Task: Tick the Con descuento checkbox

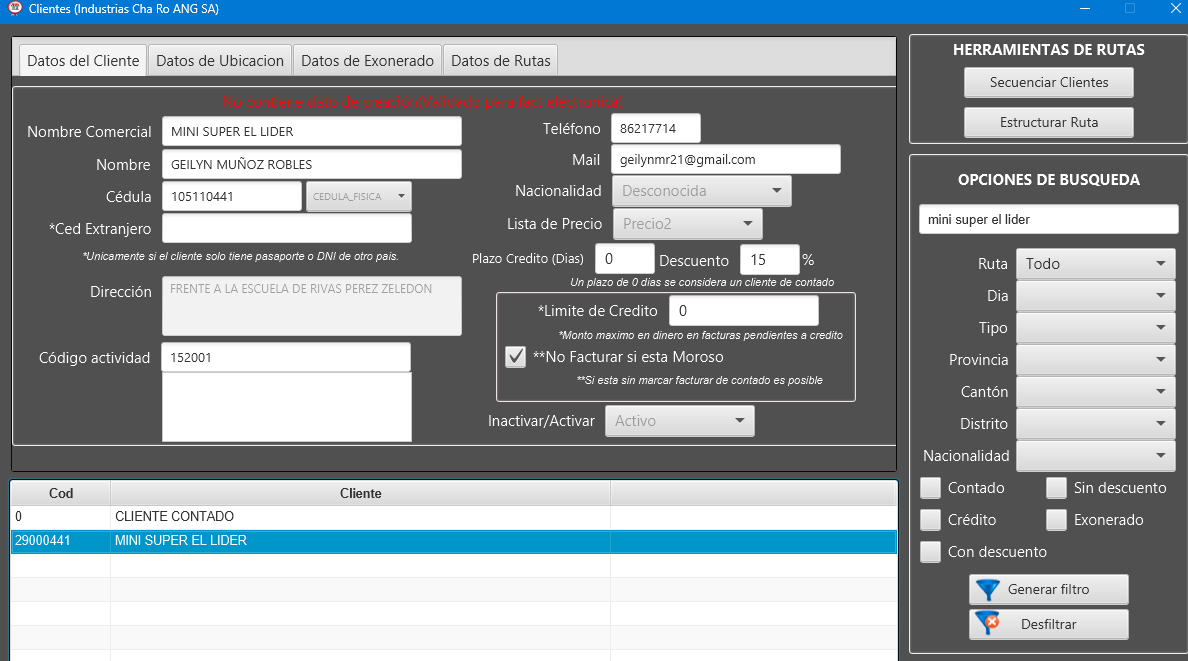Action: [931, 552]
